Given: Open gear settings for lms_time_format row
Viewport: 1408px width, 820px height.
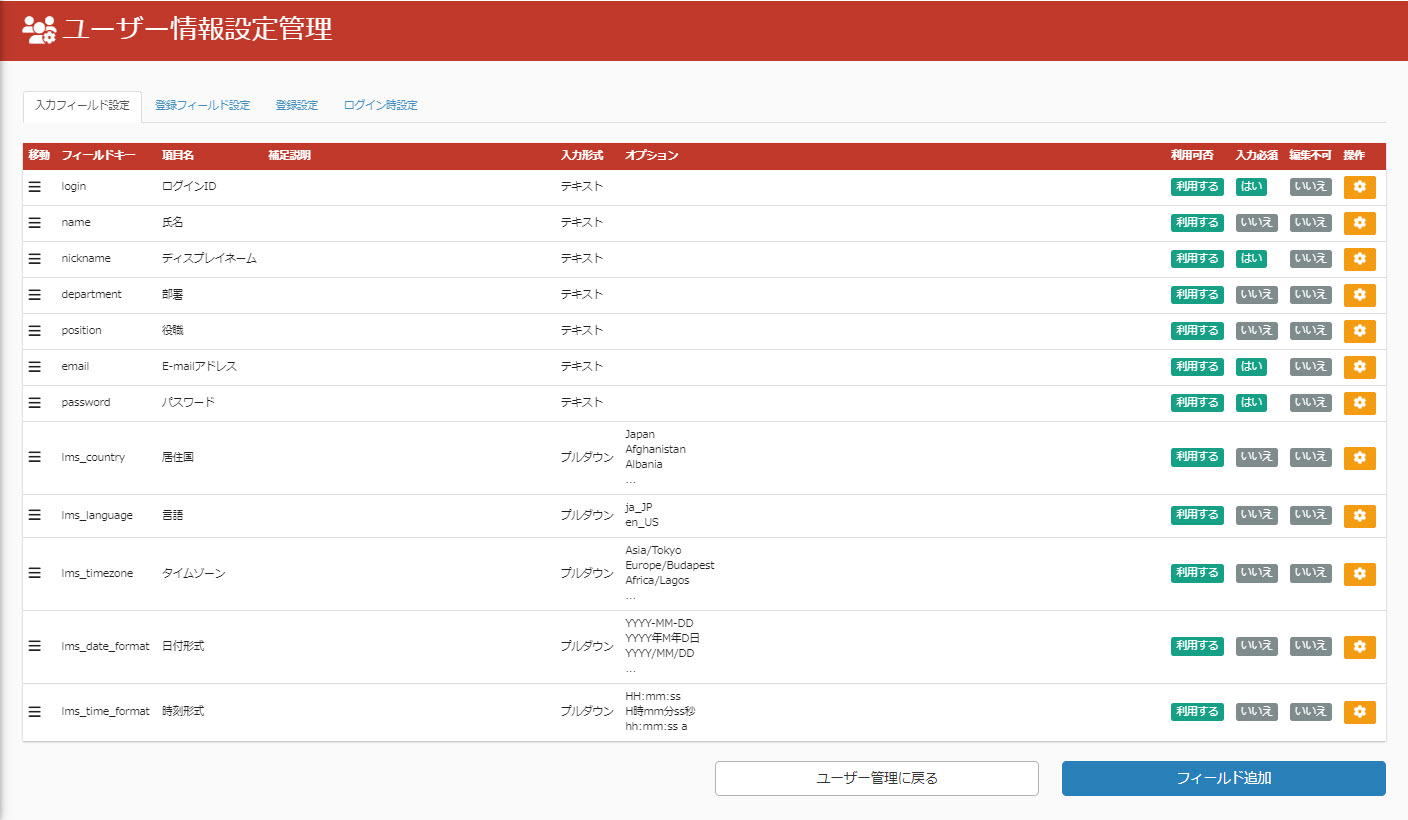Looking at the screenshot, I should 1359,712.
